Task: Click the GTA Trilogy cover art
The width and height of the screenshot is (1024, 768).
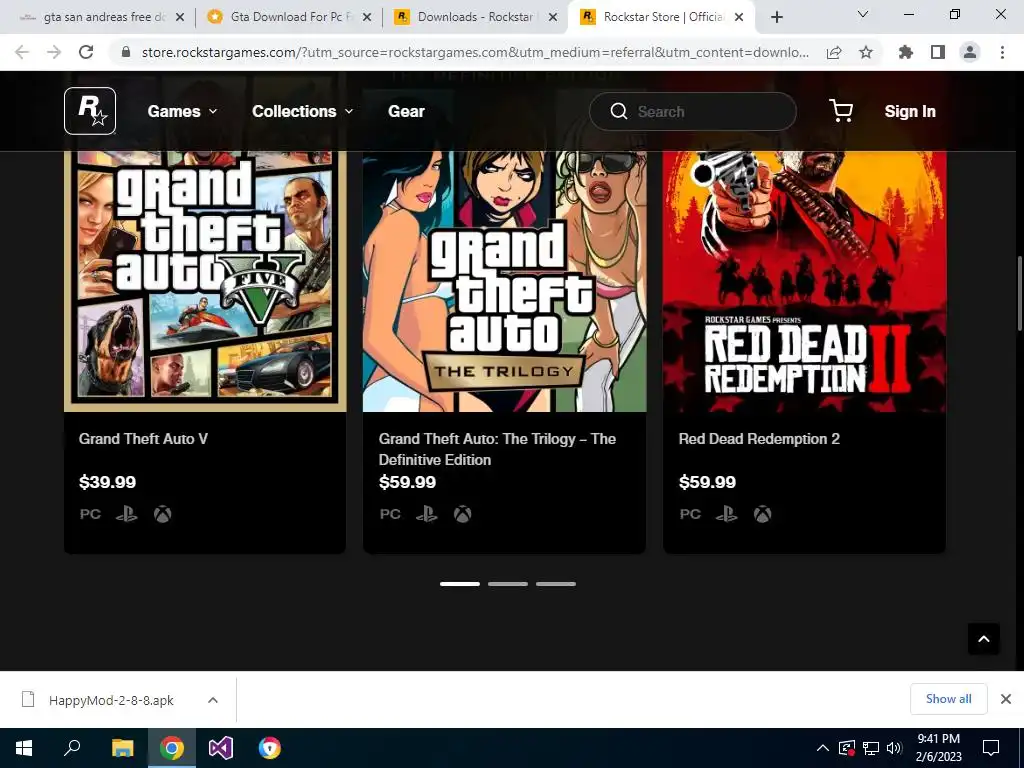Action: pos(505,281)
